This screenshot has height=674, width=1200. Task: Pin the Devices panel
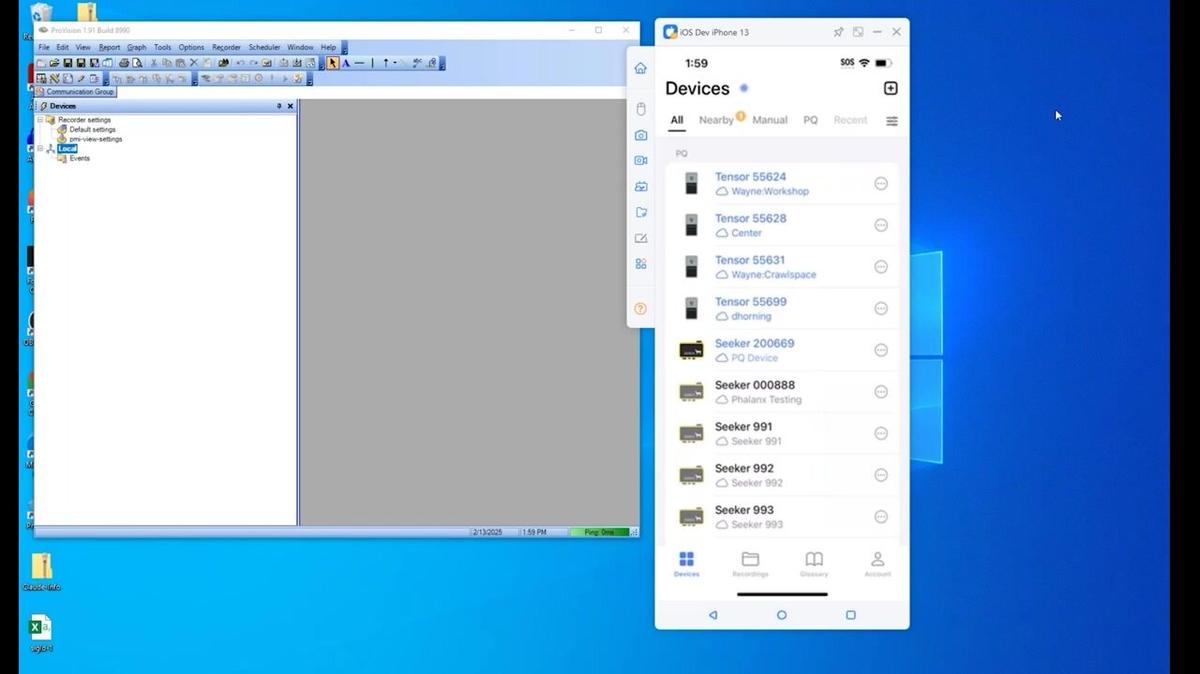pos(279,106)
